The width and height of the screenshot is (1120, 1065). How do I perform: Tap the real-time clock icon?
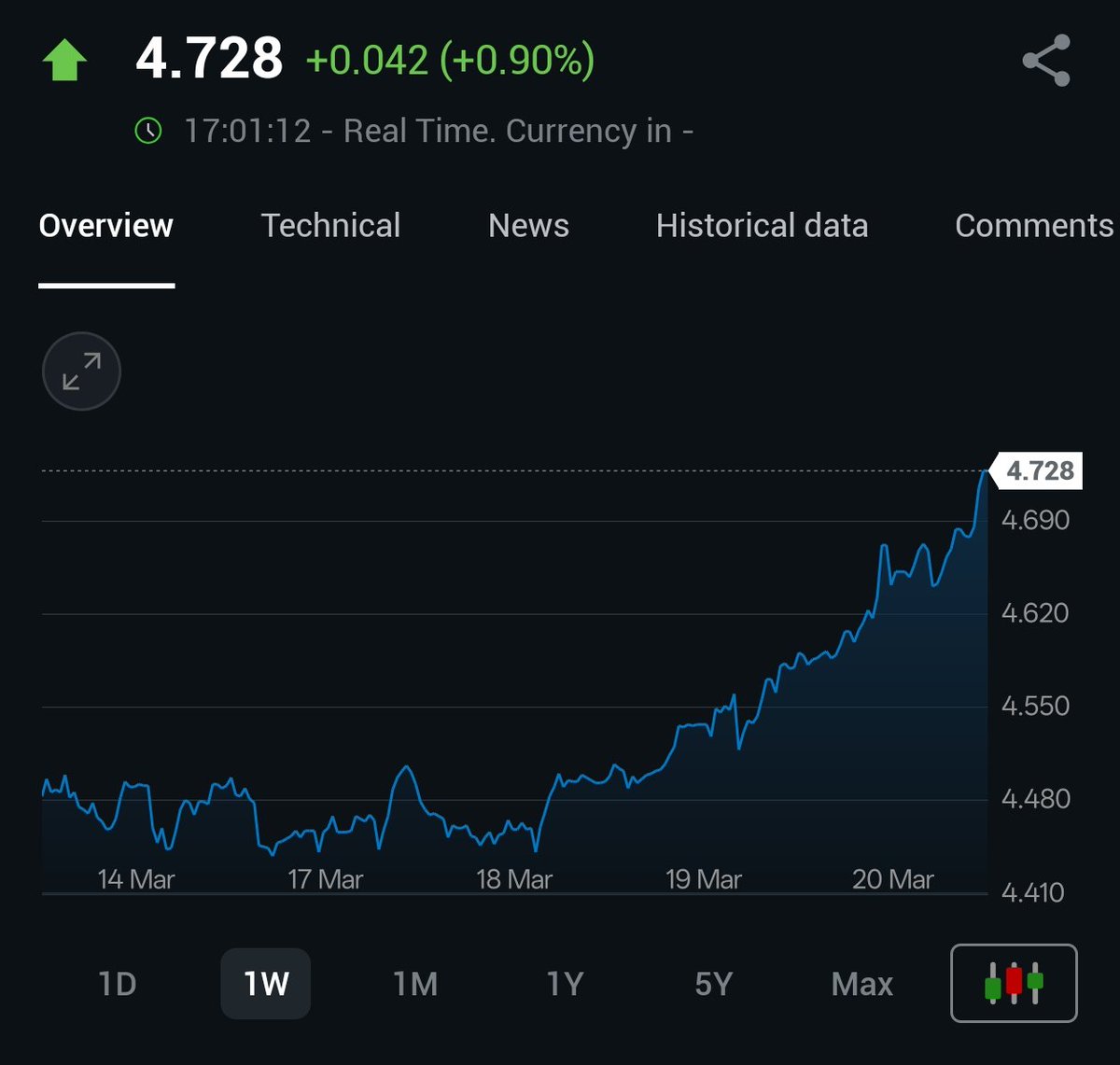(x=148, y=131)
